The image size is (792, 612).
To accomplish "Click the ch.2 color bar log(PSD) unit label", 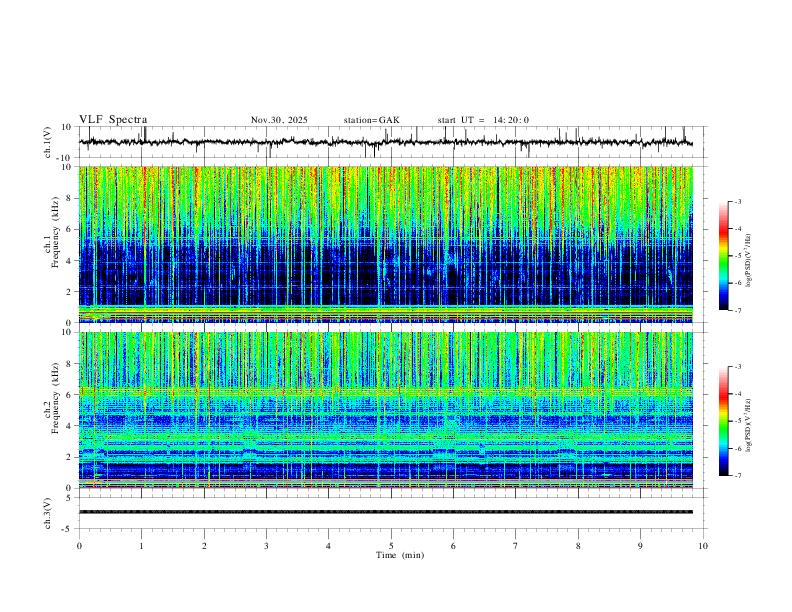I will pyautogui.click(x=749, y=425).
